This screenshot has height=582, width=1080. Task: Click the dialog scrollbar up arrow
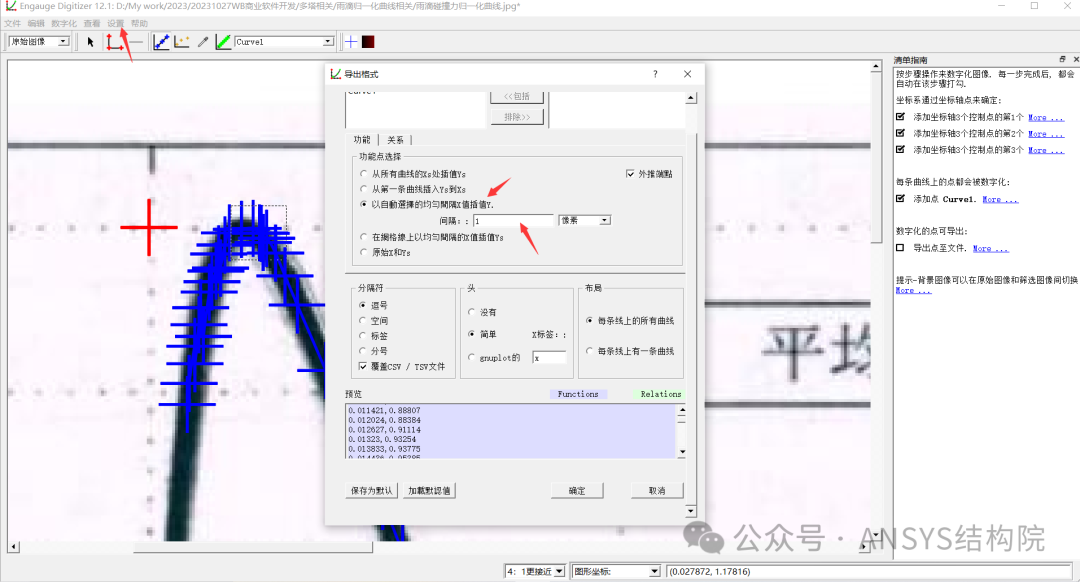pos(690,98)
